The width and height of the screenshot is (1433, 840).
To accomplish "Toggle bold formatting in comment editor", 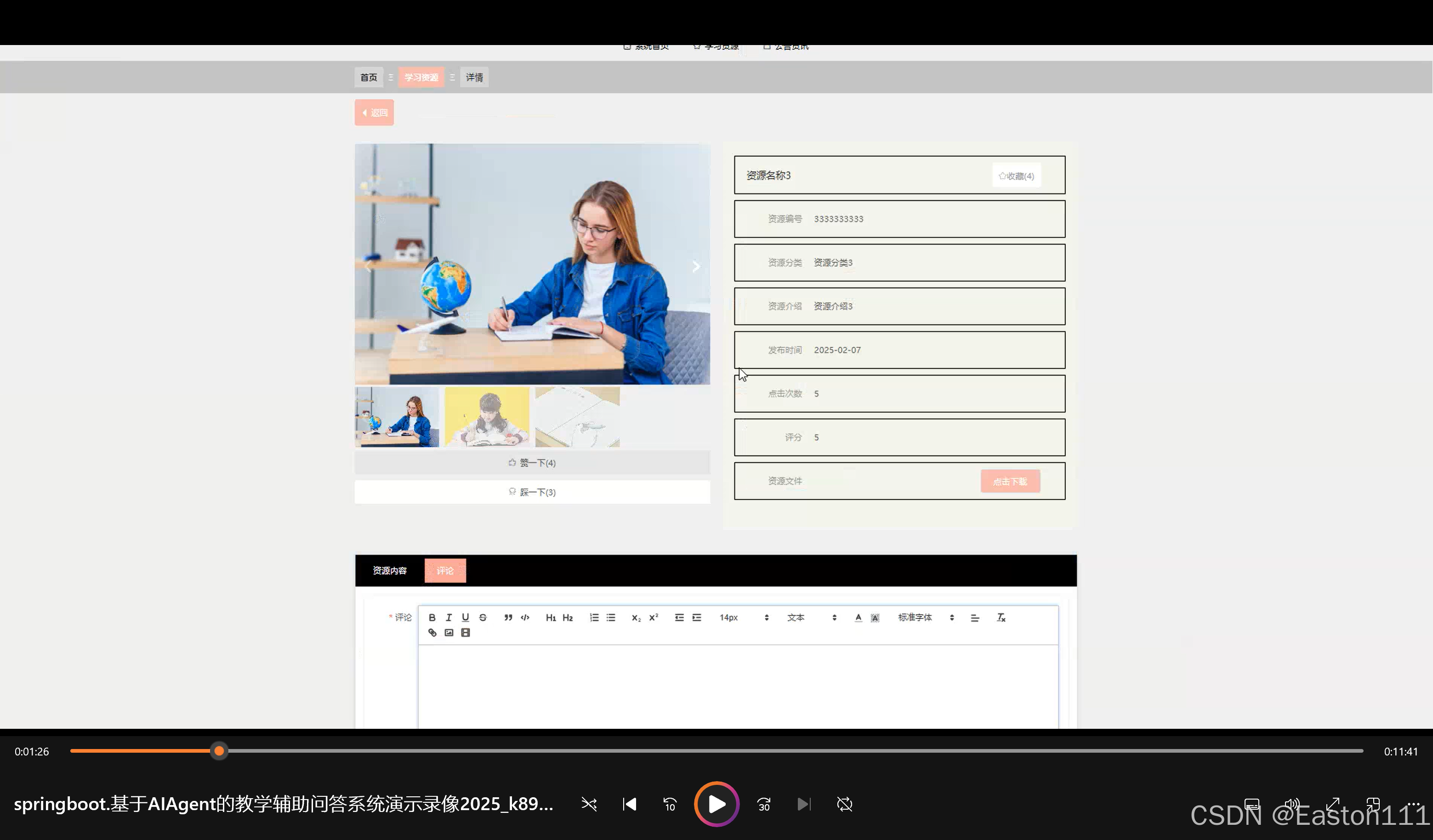I will click(432, 617).
